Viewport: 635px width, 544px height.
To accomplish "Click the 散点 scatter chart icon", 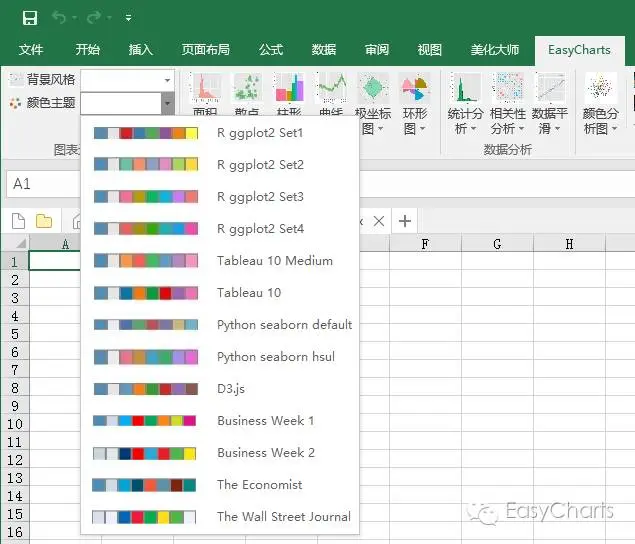I will (247, 88).
